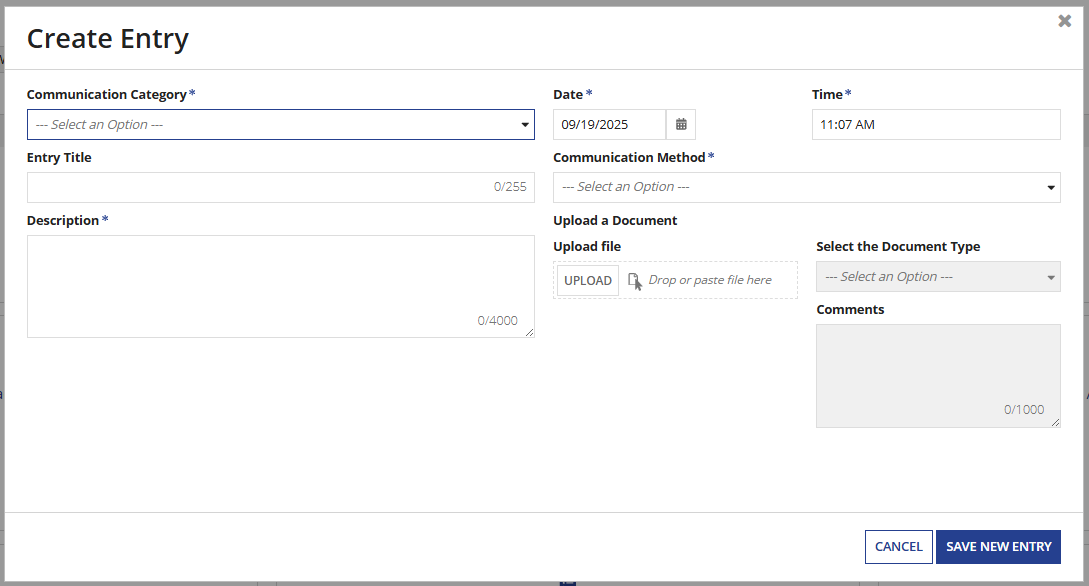Viewport: 1089px width, 586px height.
Task: Click the 'Entry Title' label
Action: click(59, 158)
